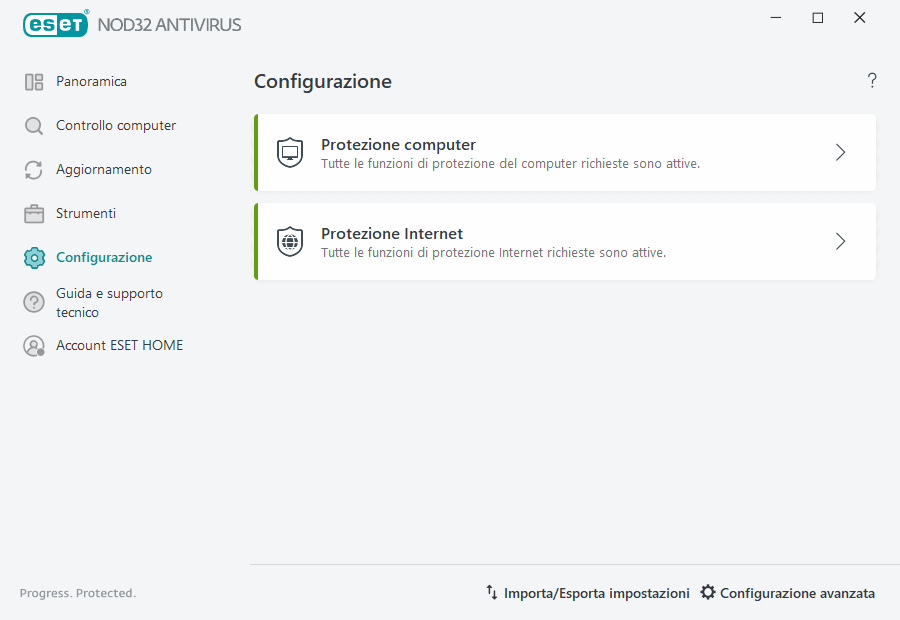Click the Progress. Protected. status text

[77, 592]
